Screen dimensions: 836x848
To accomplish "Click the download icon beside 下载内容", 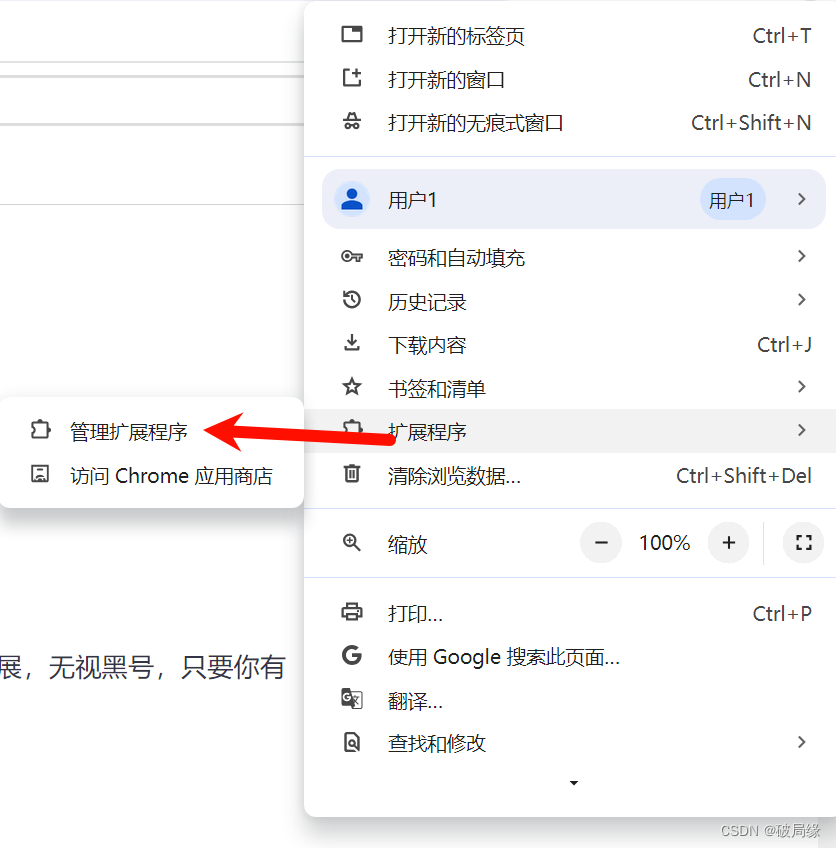I will coord(352,344).
